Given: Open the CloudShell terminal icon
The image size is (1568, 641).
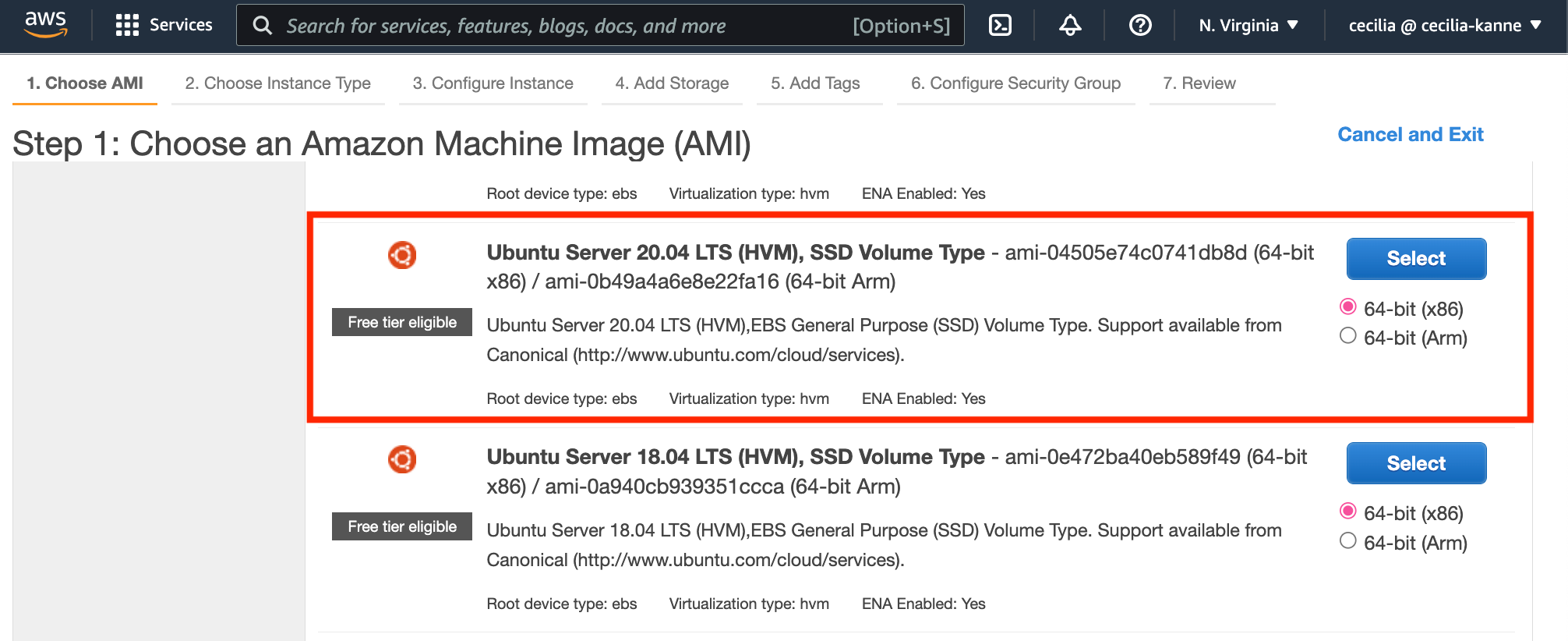Looking at the screenshot, I should click(x=1000, y=26).
